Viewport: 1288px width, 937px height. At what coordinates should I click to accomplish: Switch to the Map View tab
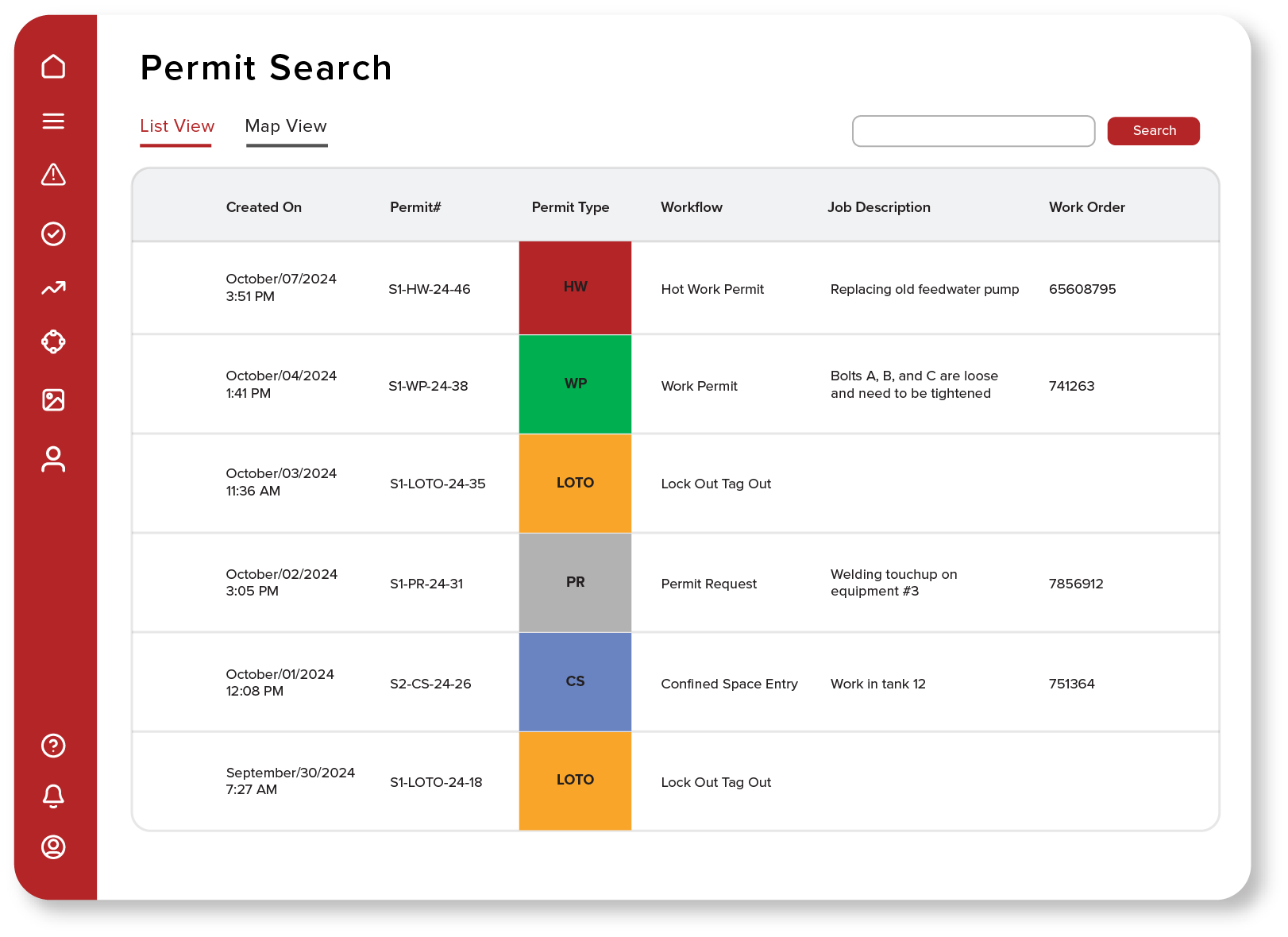286,127
